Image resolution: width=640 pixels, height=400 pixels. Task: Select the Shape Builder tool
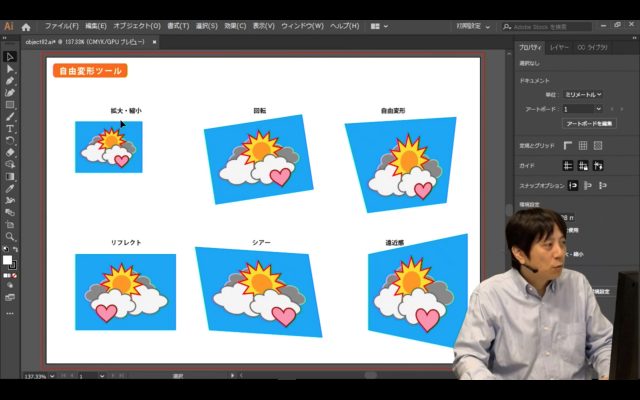tap(10, 164)
